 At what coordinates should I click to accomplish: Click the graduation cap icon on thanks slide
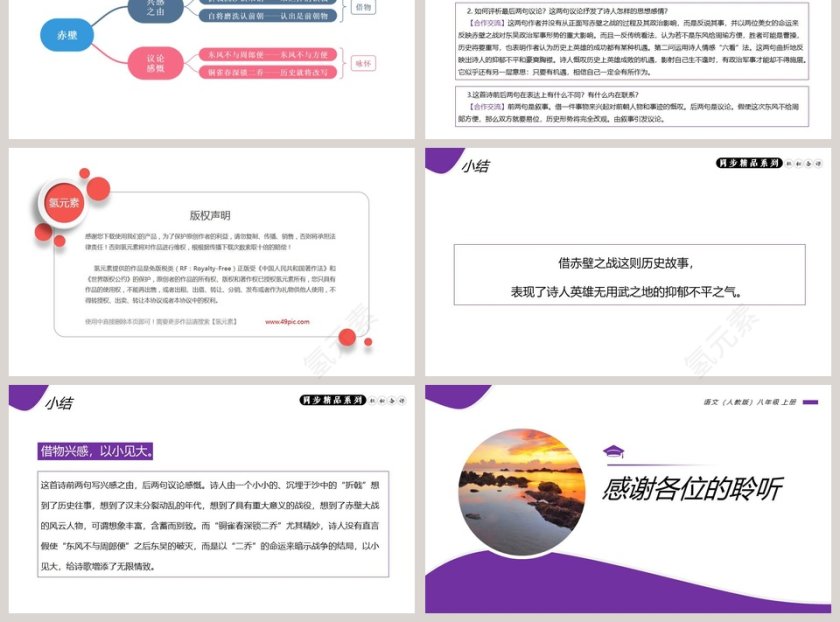(615, 450)
